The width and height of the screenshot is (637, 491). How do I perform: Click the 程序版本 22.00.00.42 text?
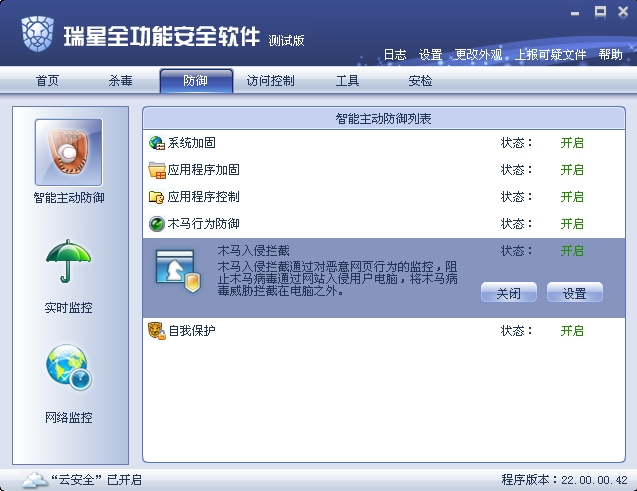click(x=565, y=480)
